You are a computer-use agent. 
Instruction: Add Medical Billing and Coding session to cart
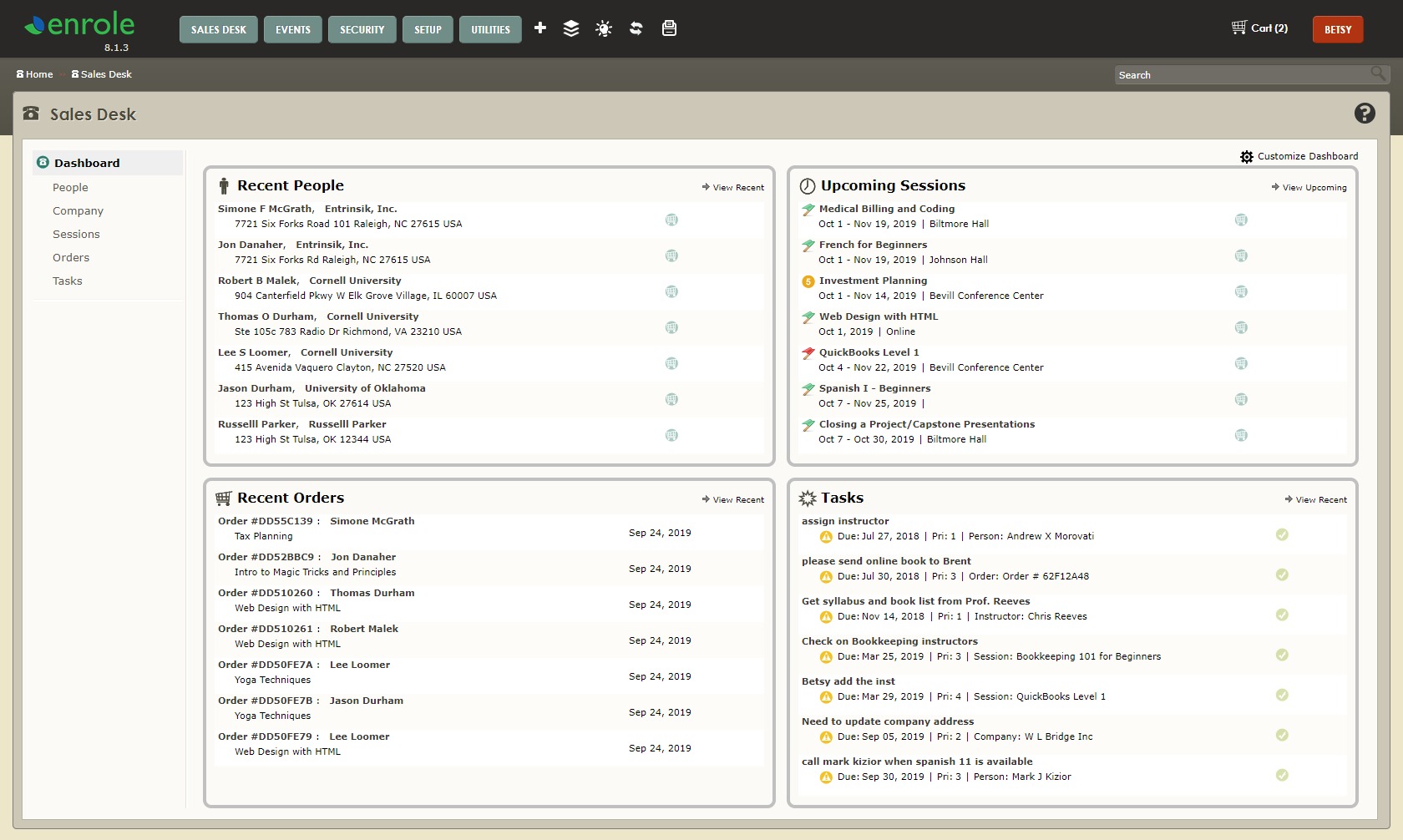(1241, 220)
